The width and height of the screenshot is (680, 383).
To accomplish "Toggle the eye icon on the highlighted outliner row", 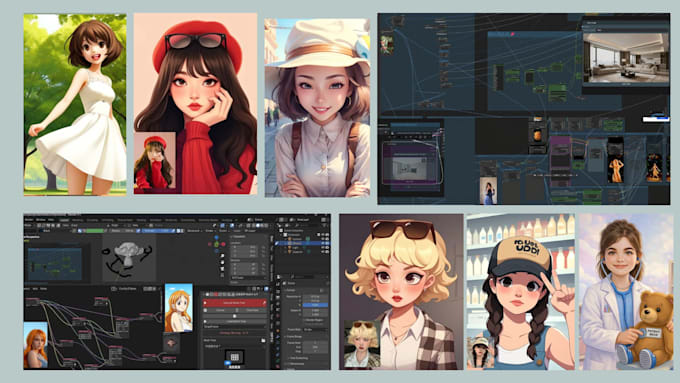I will tap(323, 243).
